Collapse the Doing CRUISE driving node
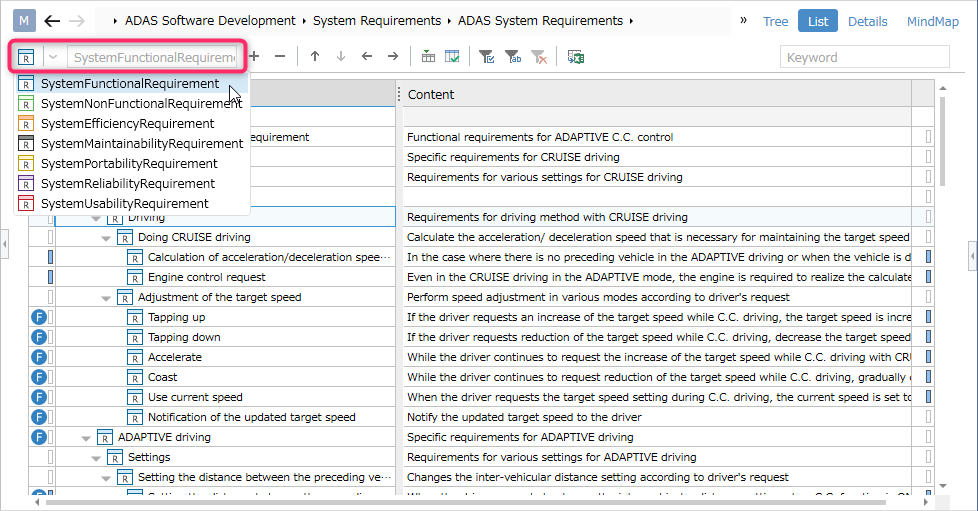This screenshot has height=511, width=978. (x=106, y=238)
